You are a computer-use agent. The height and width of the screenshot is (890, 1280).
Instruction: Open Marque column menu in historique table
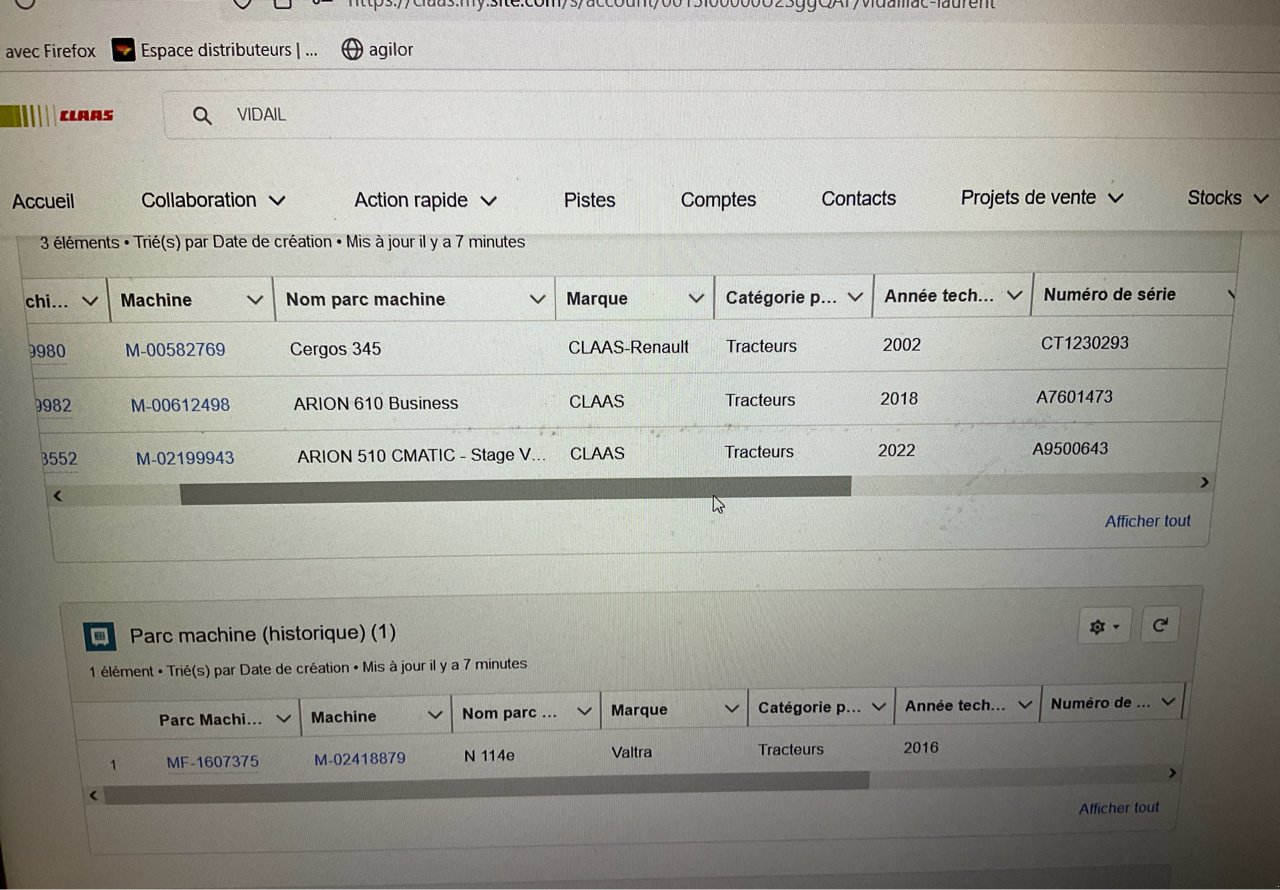click(731, 709)
